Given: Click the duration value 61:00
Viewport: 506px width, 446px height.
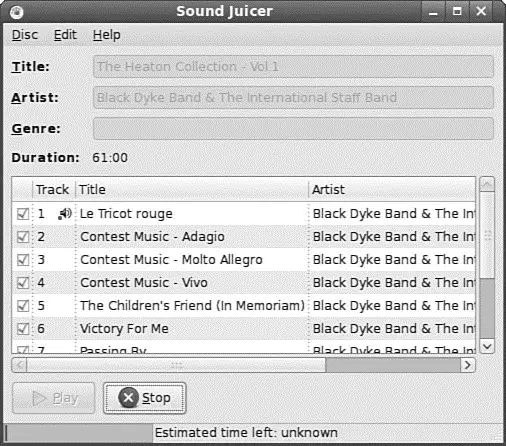Looking at the screenshot, I should point(110,158).
